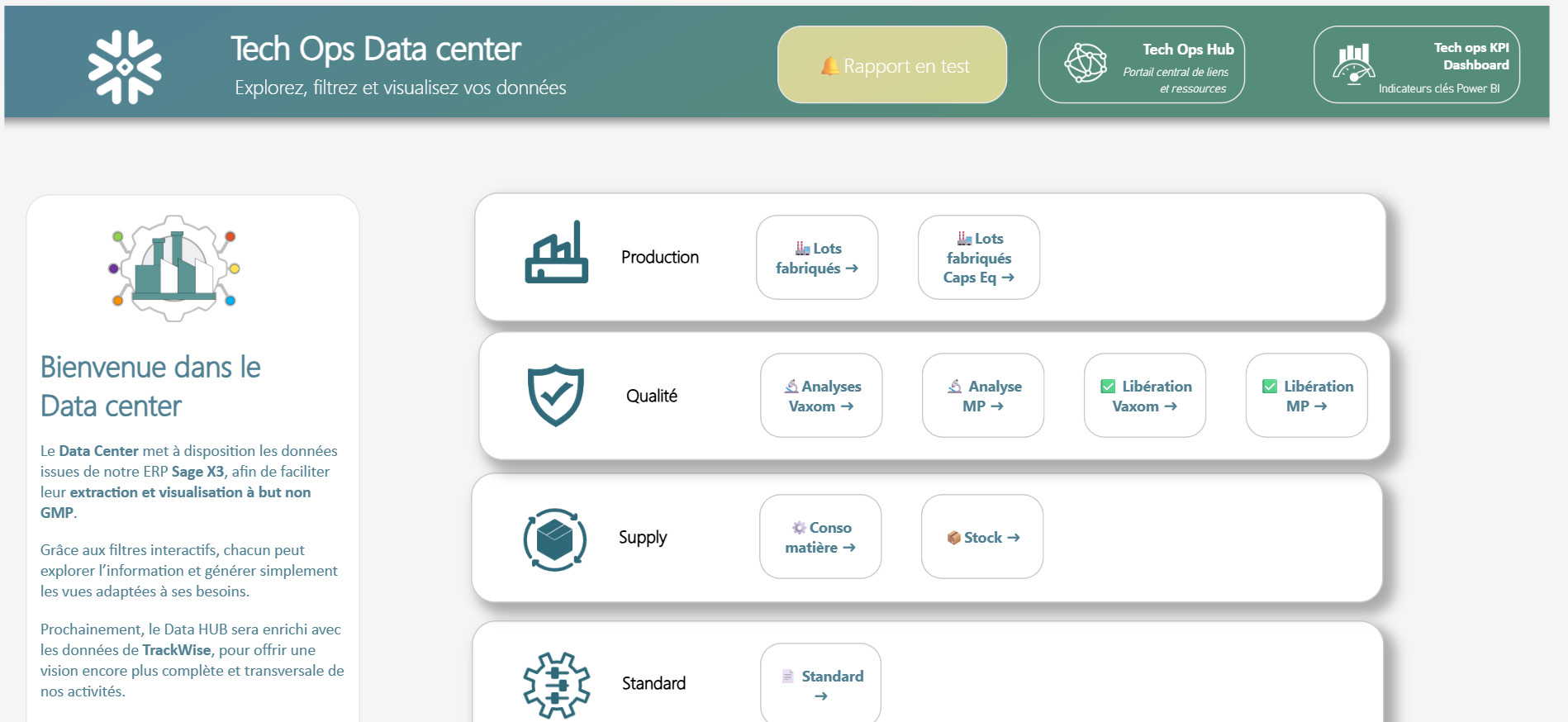Click the Production factory icon
This screenshot has height=722, width=1568.
(556, 253)
